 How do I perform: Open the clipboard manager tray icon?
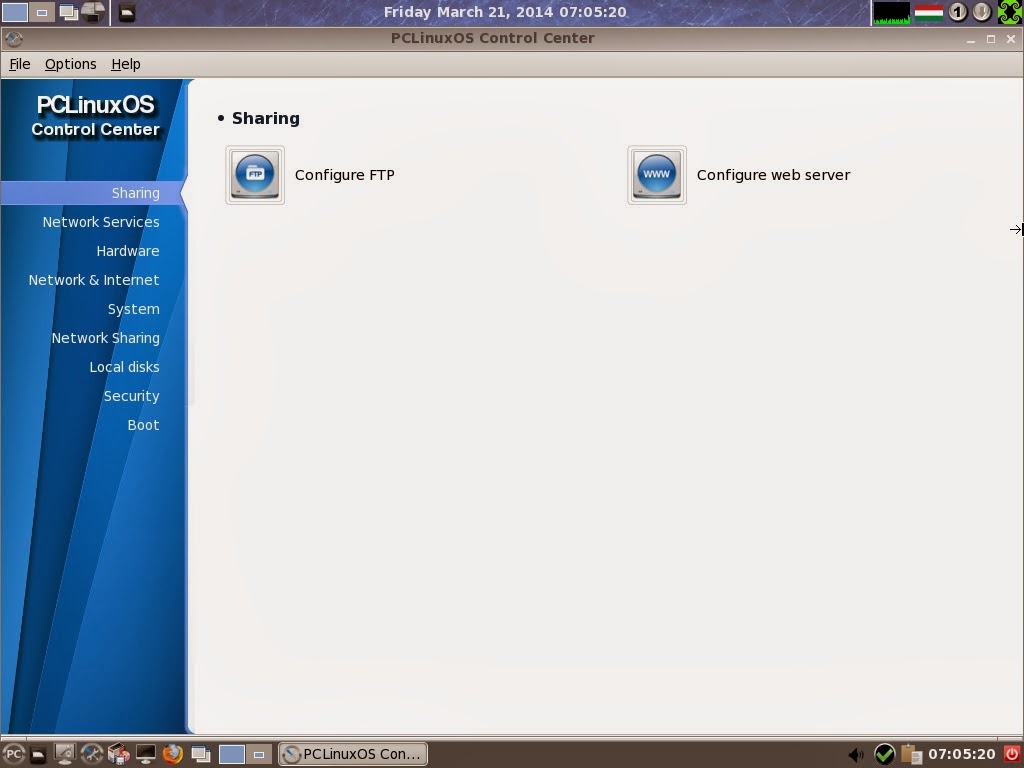tap(912, 754)
